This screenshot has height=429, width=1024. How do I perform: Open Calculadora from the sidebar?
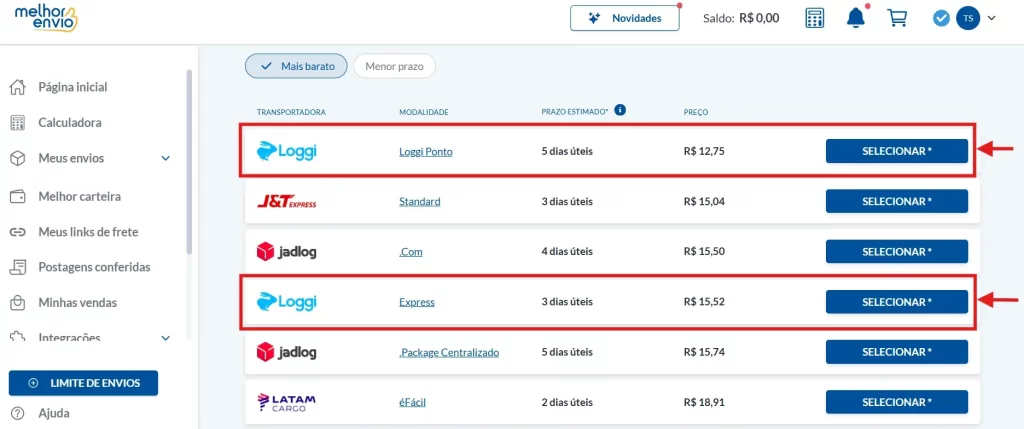pos(70,123)
